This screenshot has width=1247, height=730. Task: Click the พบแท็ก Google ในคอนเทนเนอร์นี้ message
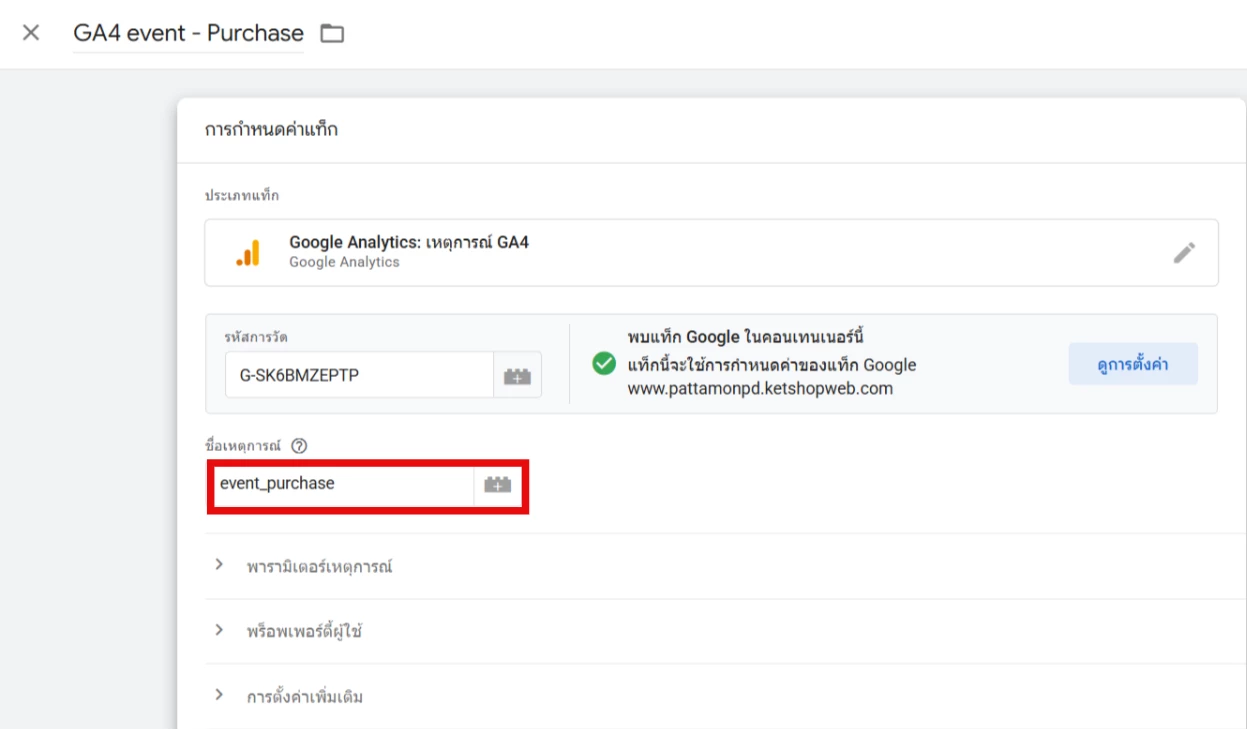click(745, 337)
